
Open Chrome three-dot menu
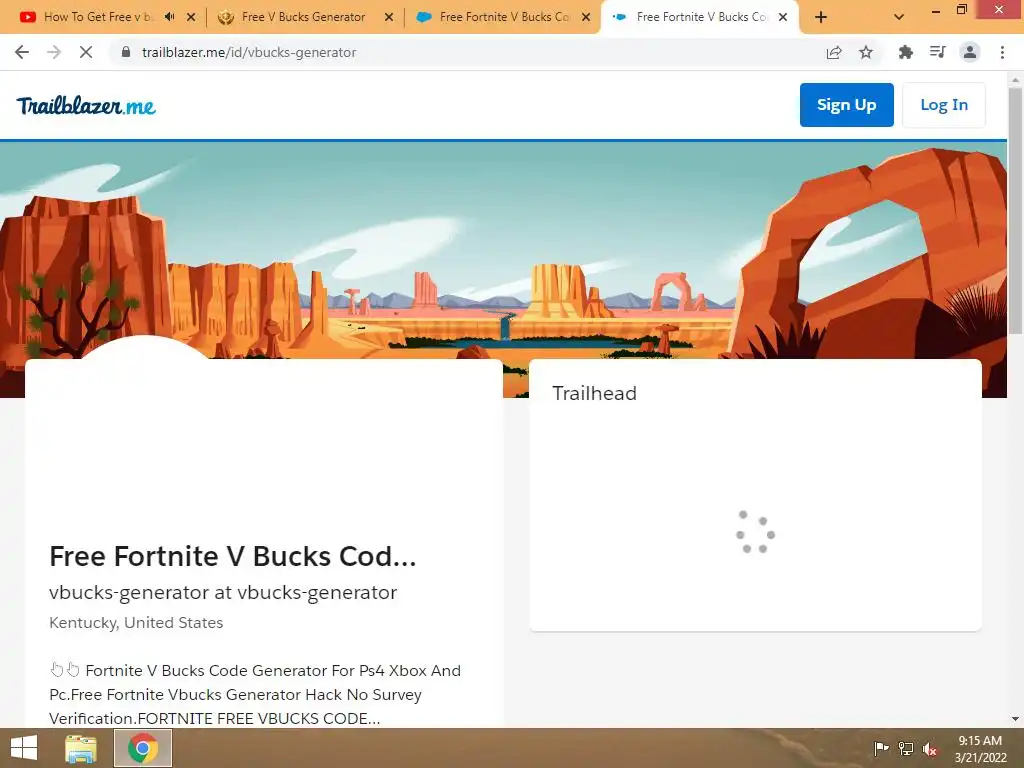[1002, 52]
